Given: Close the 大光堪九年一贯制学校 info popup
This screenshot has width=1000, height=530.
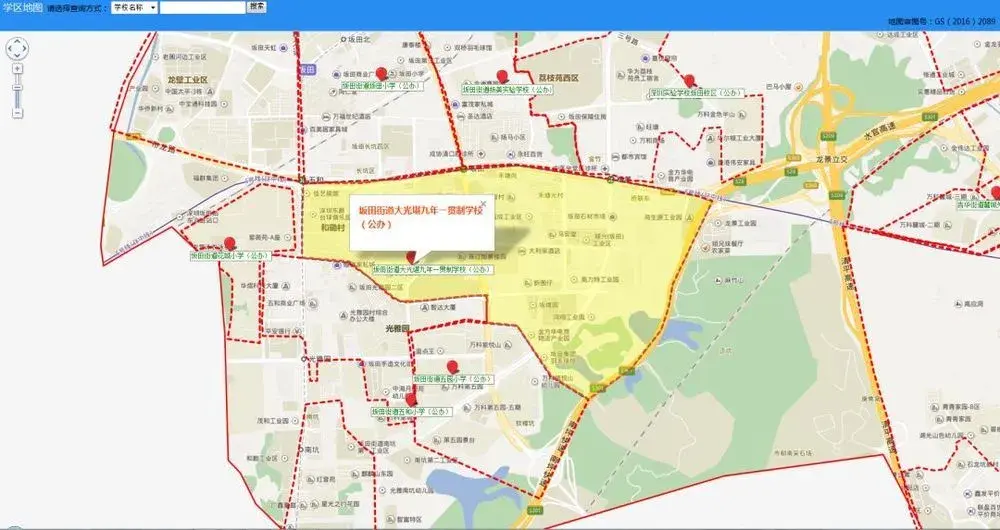Looking at the screenshot, I should point(483,203).
